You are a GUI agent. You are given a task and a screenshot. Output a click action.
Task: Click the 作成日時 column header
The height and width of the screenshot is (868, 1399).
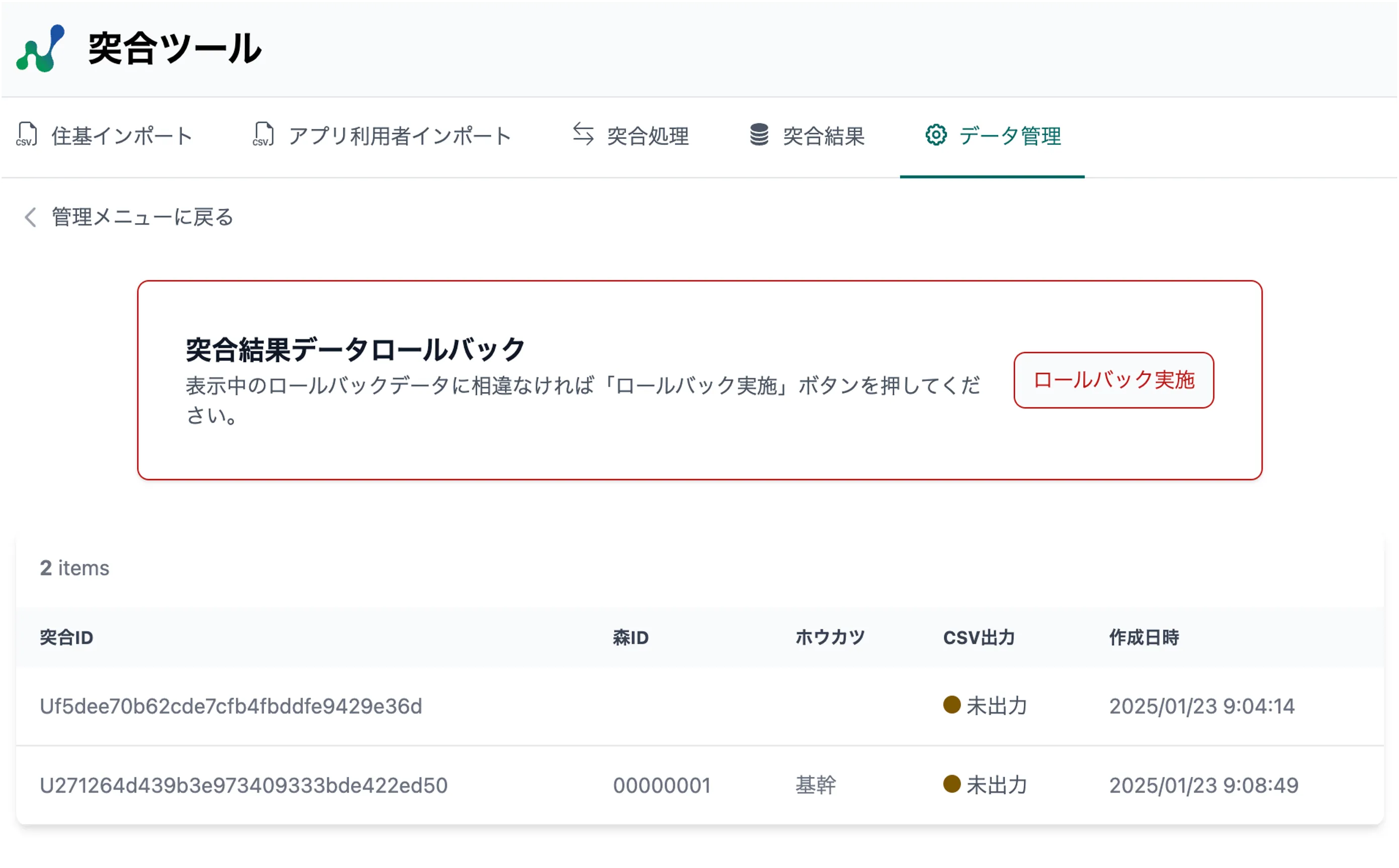coord(1144,637)
